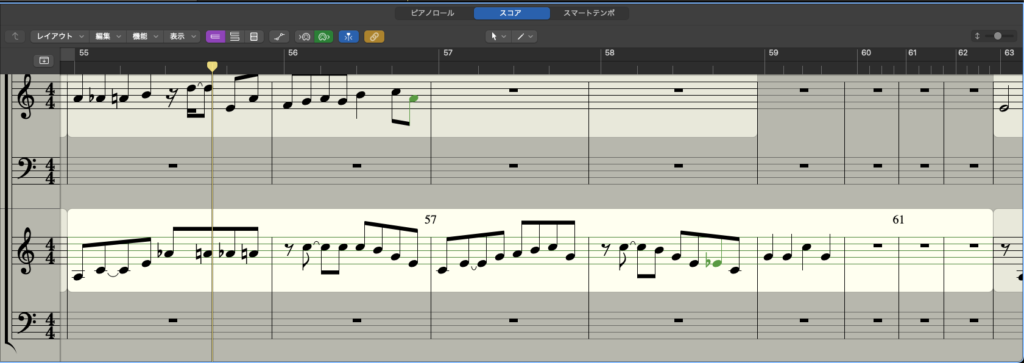Switch to the ピアノロール tab

click(x=432, y=13)
